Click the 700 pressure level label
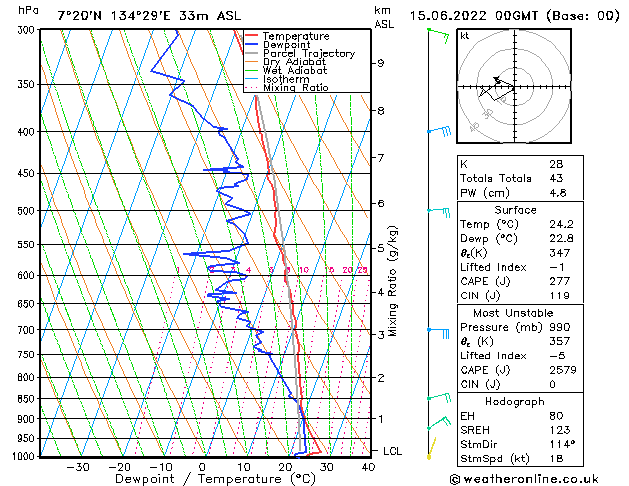 pyautogui.click(x=28, y=330)
